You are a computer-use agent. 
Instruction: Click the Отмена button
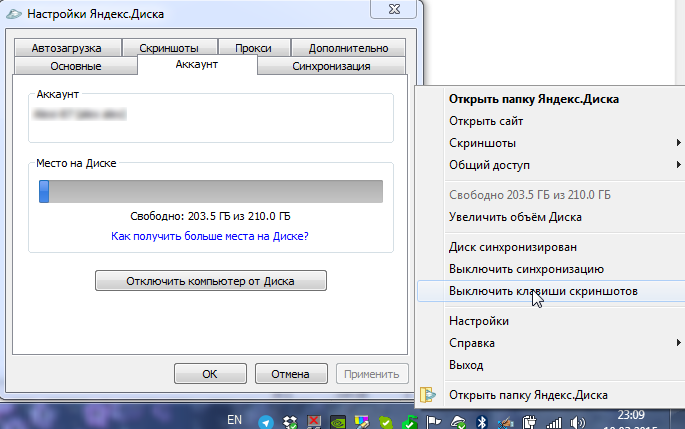coord(291,374)
